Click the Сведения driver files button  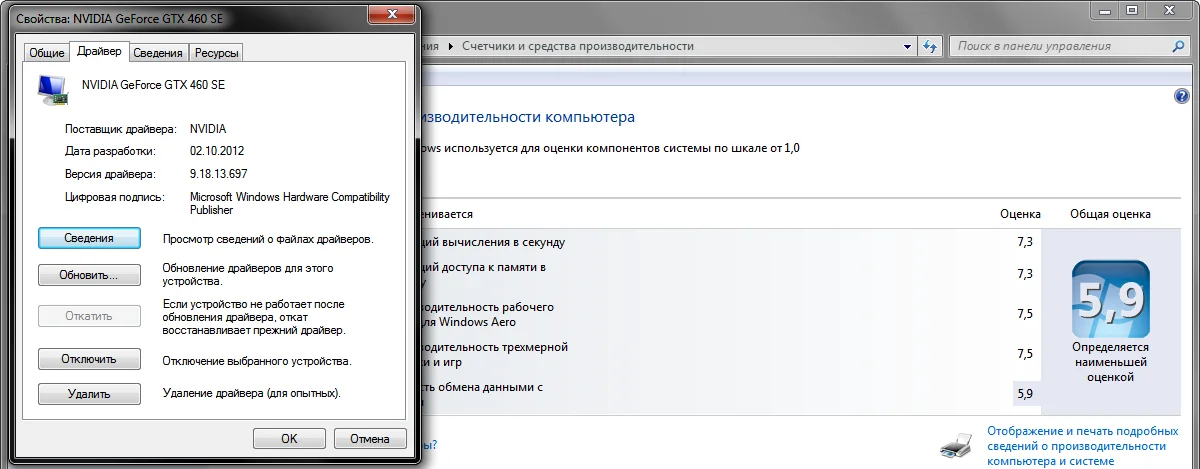[x=89, y=239]
